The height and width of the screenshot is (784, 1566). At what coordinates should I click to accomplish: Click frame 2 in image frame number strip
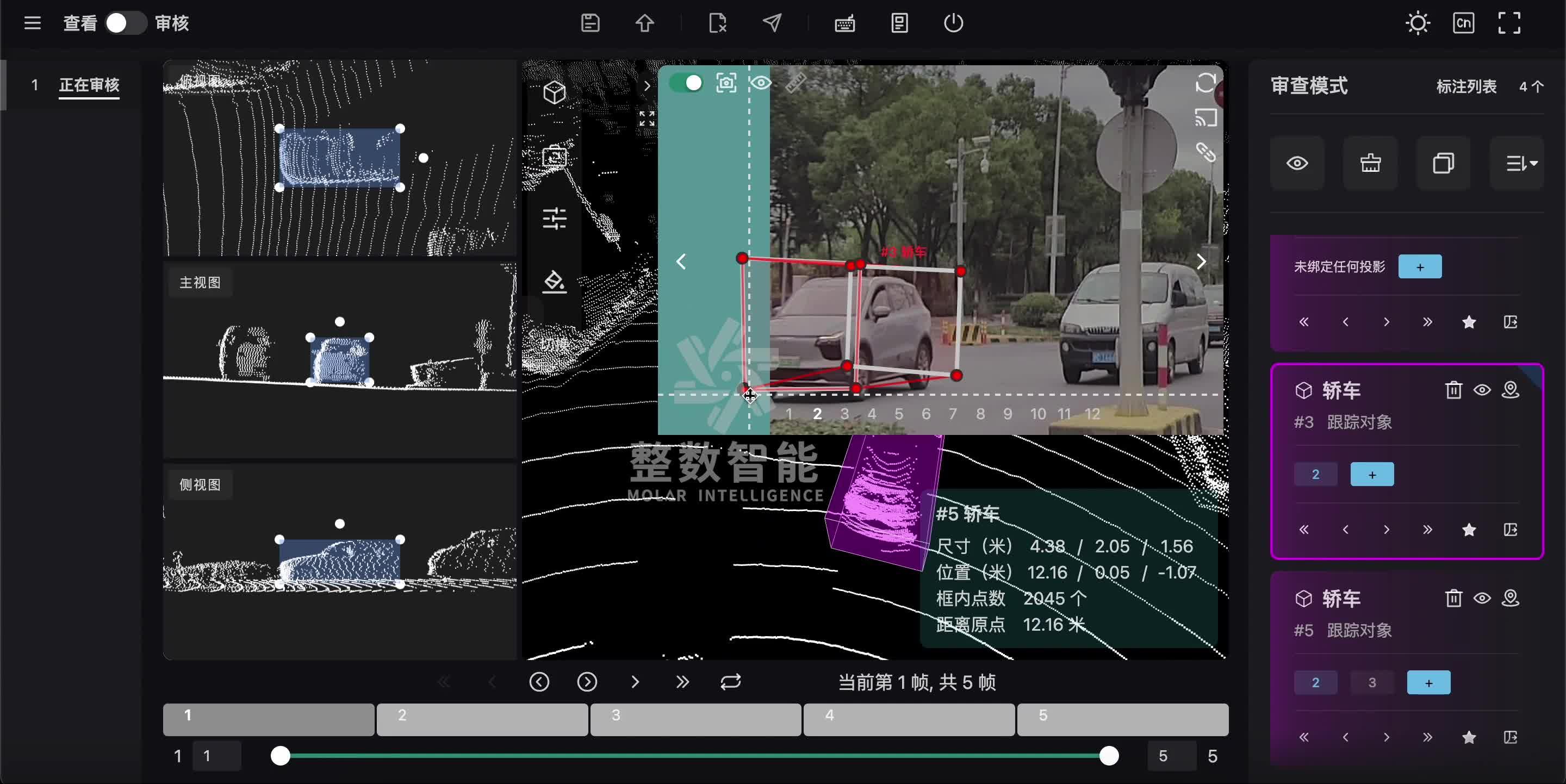point(817,414)
